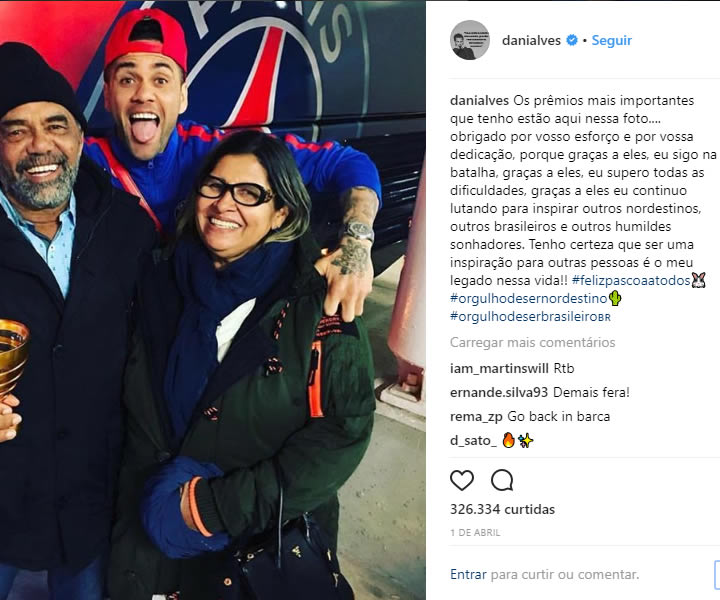720x600 pixels.
Task: View the 326.334 curtidas likes list
Action: pos(502,509)
